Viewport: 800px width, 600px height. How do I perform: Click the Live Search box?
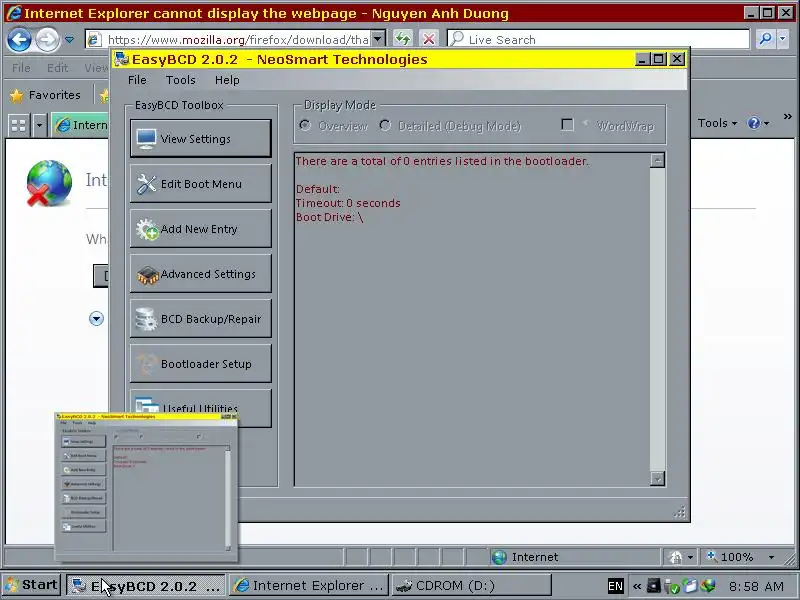[598, 39]
